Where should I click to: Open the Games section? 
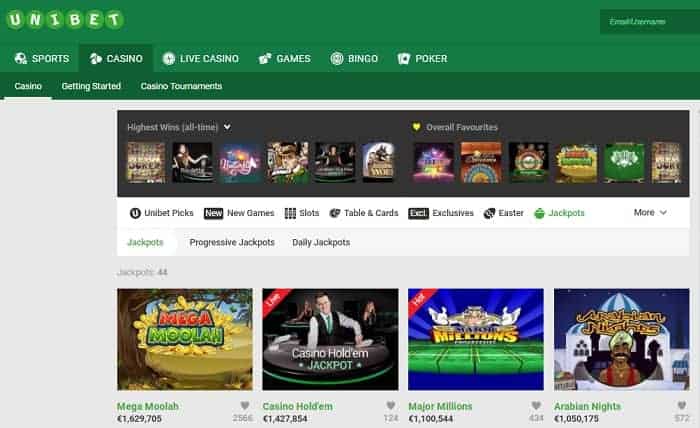(x=284, y=58)
